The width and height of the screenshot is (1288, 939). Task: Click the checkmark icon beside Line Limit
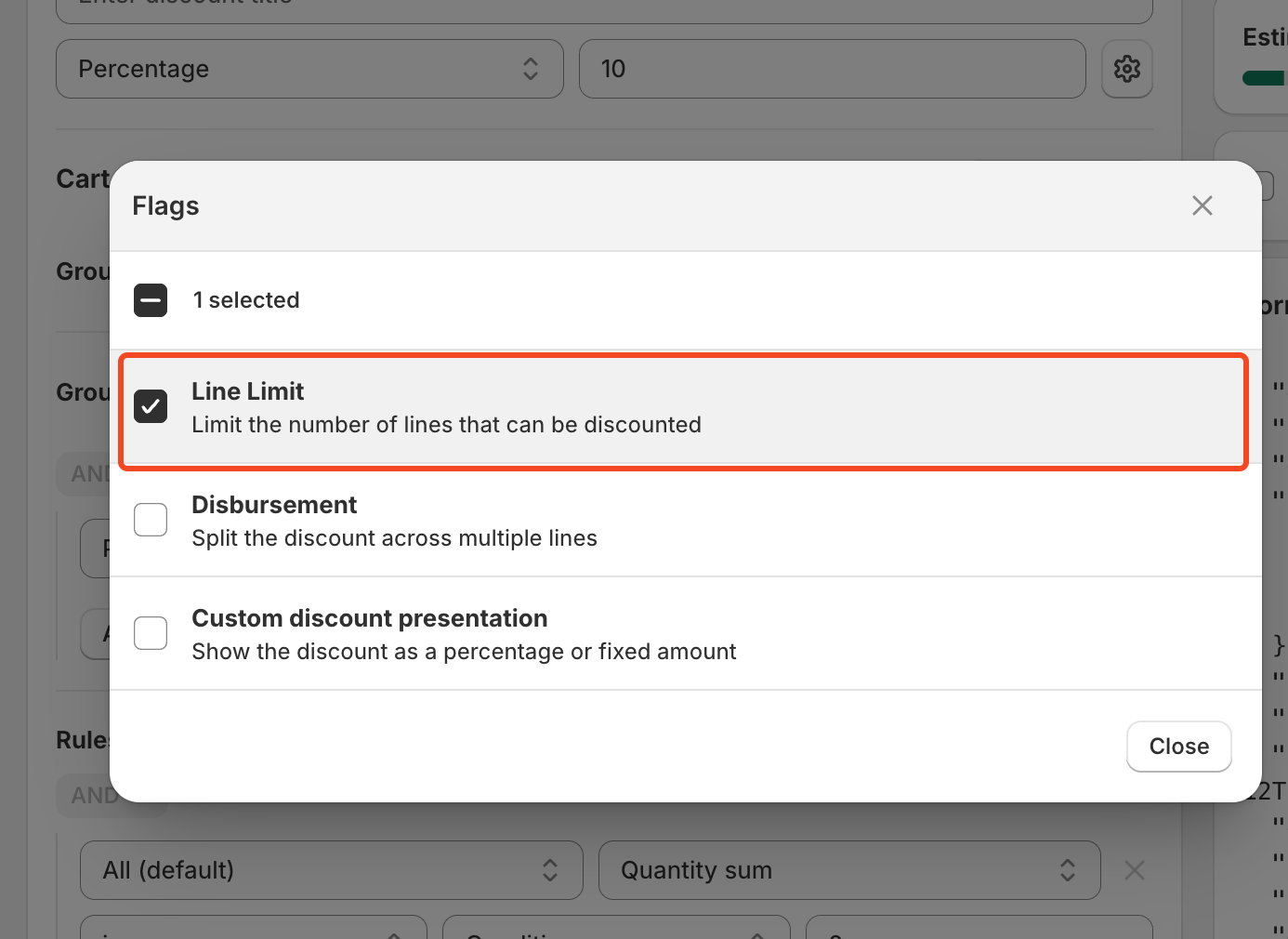151,406
